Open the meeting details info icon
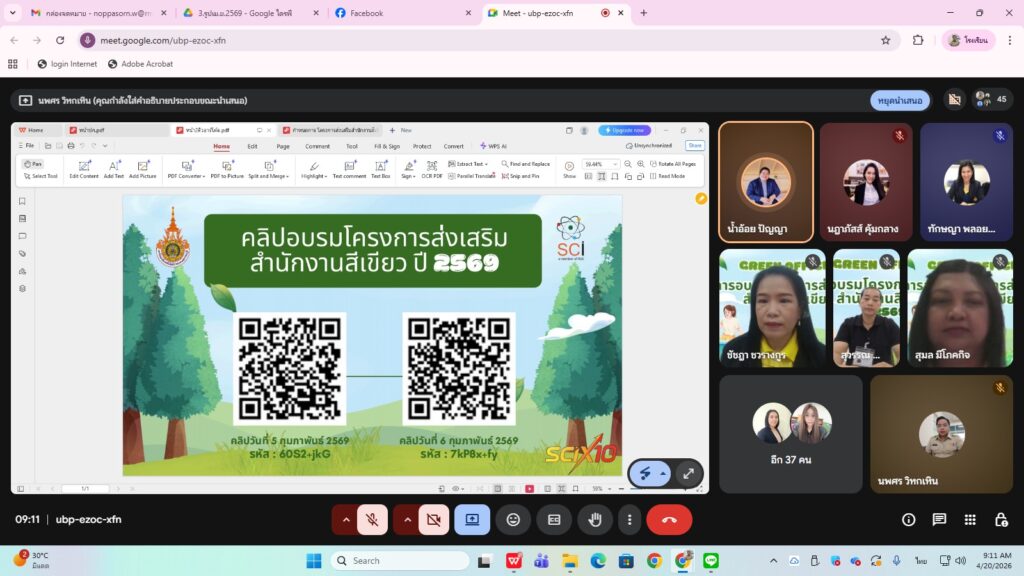This screenshot has height=576, width=1024. [x=908, y=520]
